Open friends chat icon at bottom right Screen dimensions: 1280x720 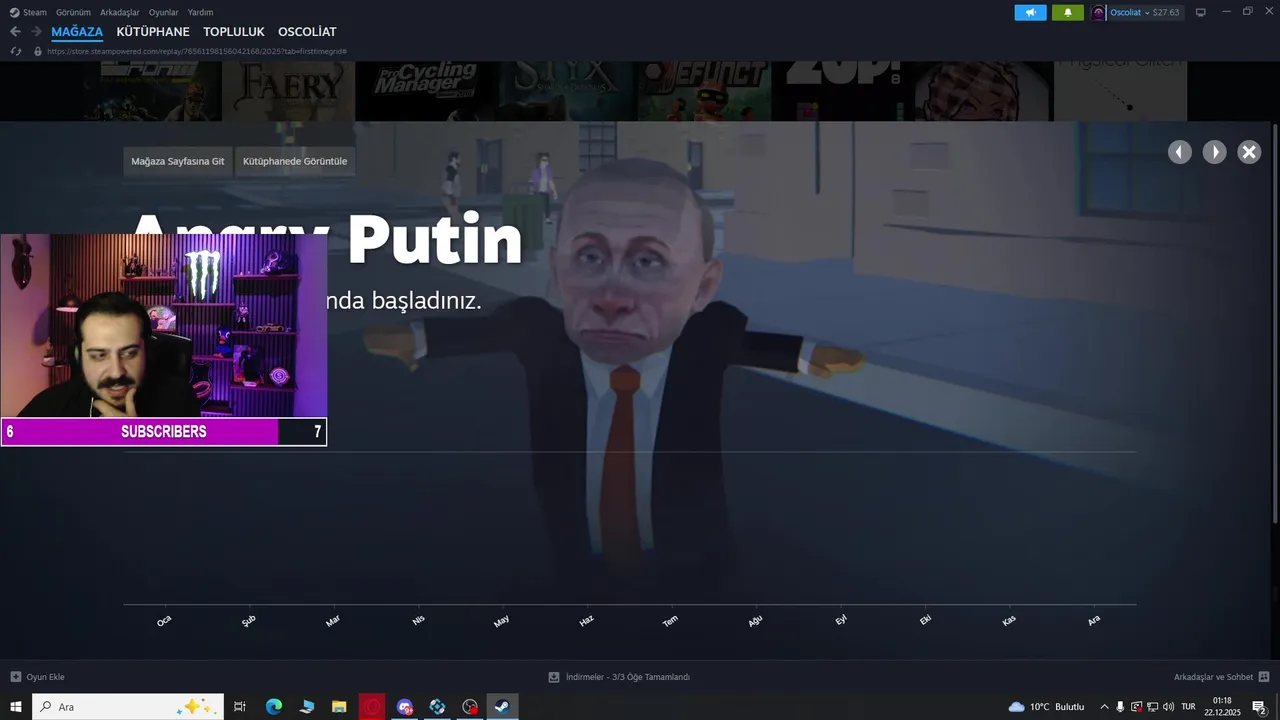1264,677
